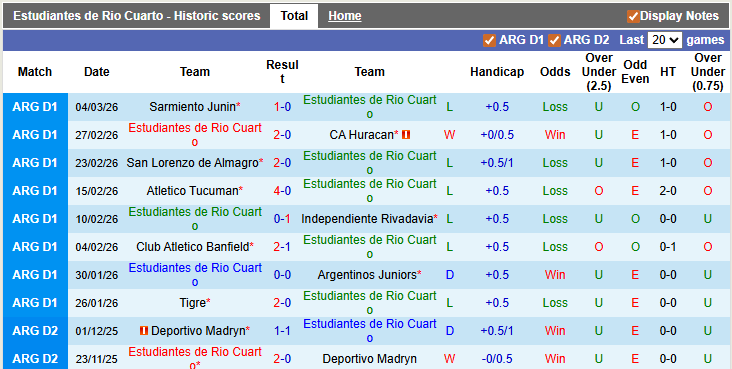Click red Estudiantes de Rio Cuarto in 27/02/26 row
Viewport: 732px width, 369px height.
(195, 135)
